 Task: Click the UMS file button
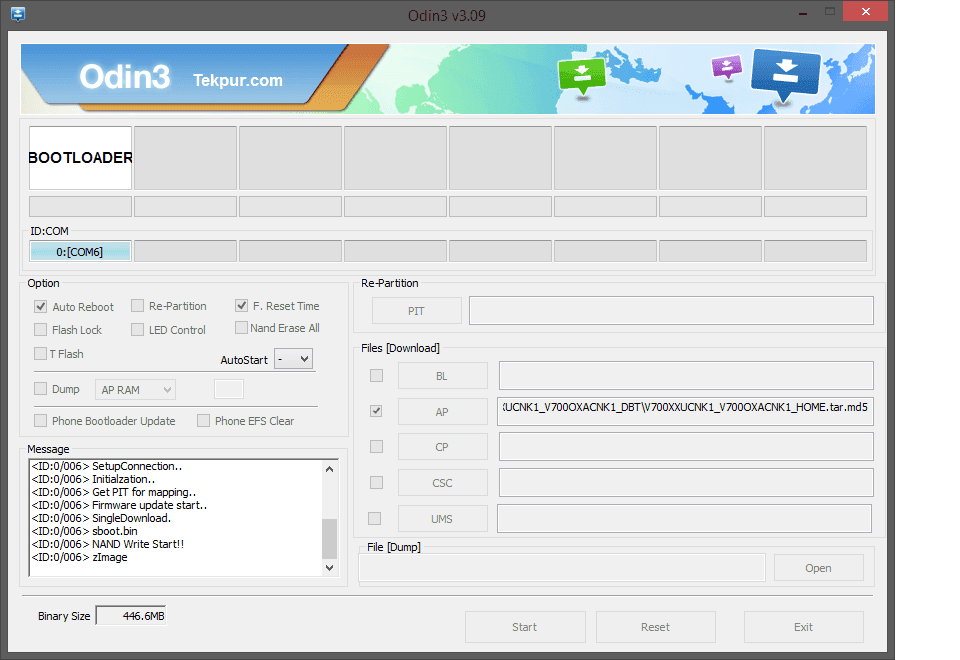click(443, 519)
